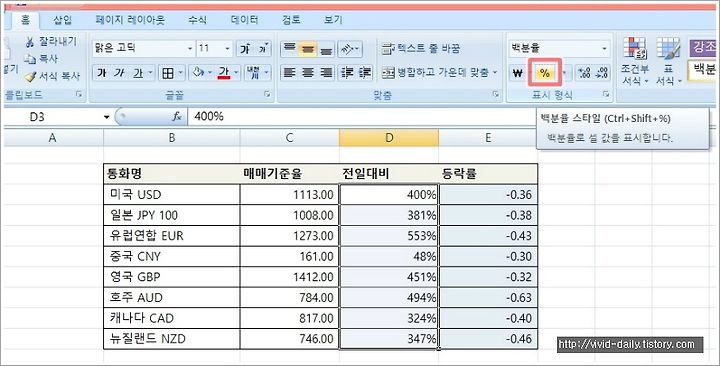Open the Page Layout (페이지 레이아웃) tab
The height and width of the screenshot is (366, 720).
click(x=130, y=20)
